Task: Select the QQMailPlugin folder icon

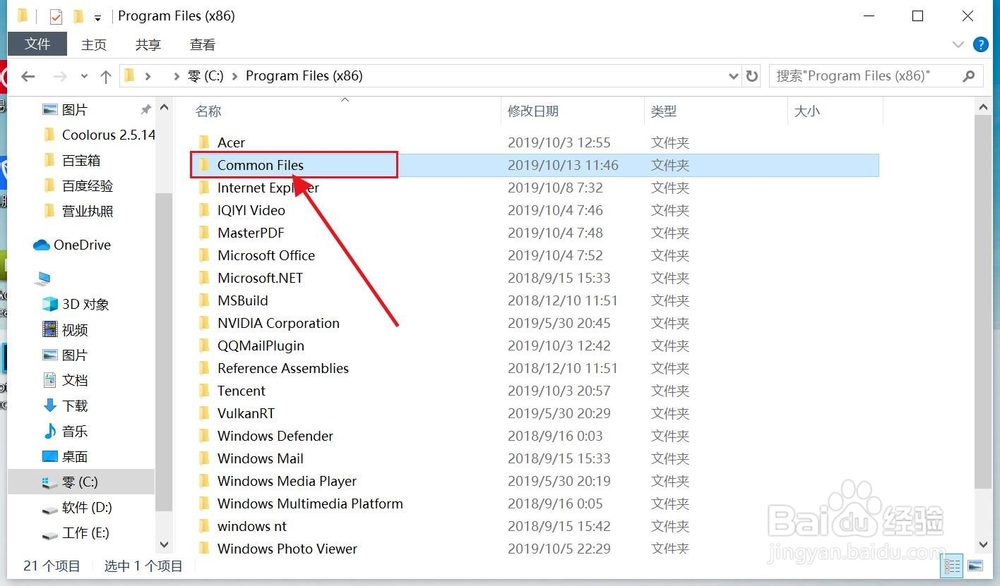Action: [x=204, y=346]
